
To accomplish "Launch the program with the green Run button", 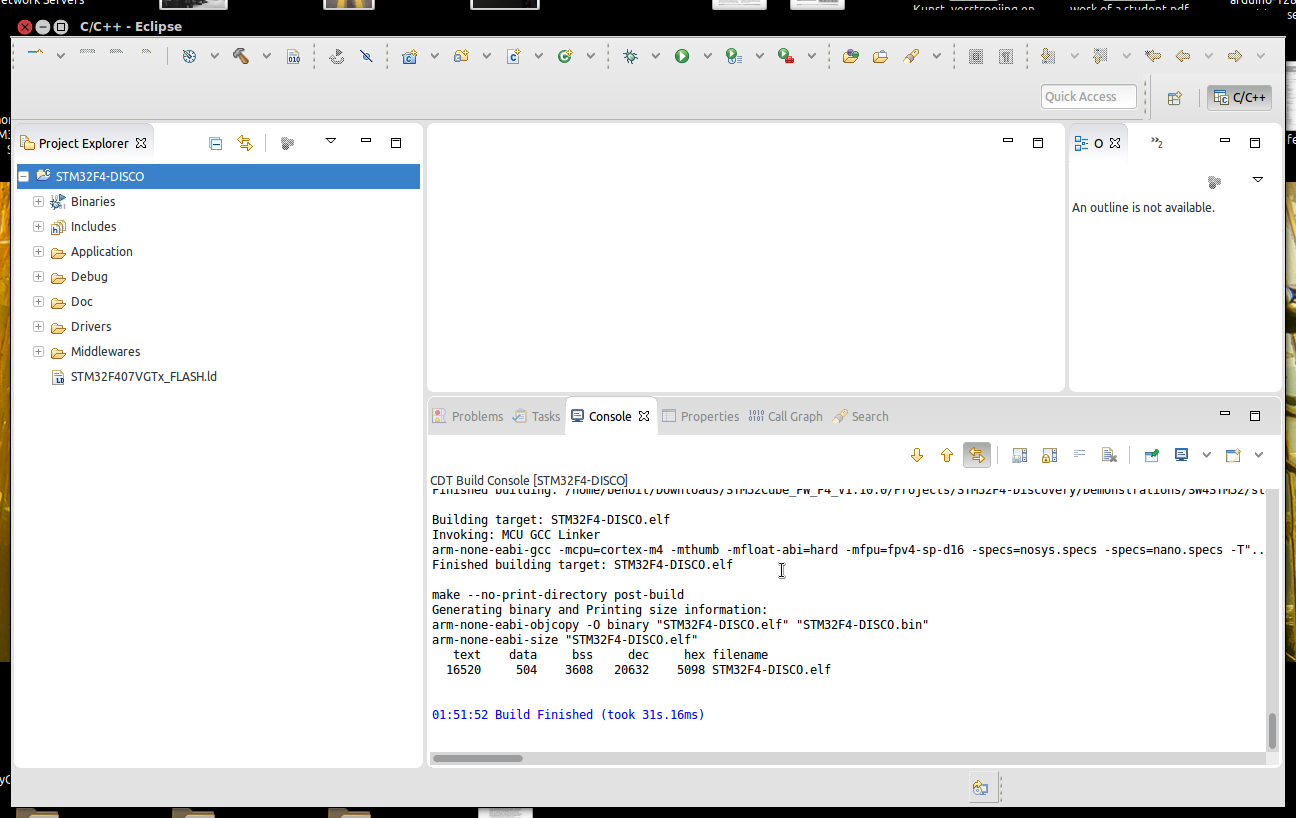I will coord(682,56).
